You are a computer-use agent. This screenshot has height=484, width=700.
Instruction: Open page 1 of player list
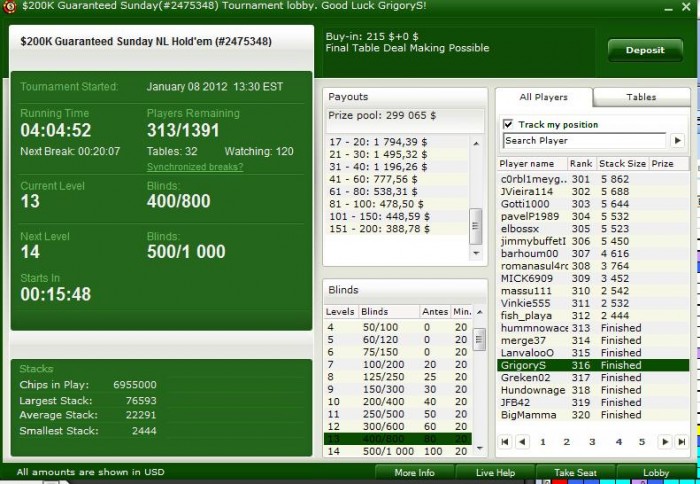[x=543, y=442]
